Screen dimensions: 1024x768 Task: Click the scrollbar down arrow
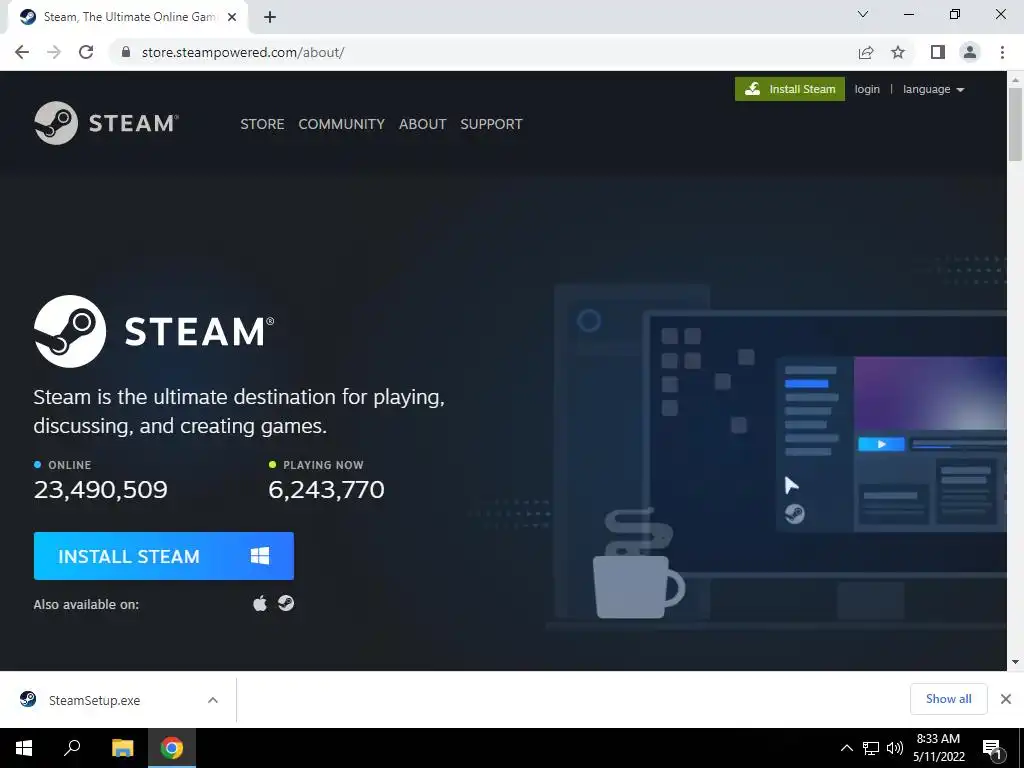click(1015, 662)
